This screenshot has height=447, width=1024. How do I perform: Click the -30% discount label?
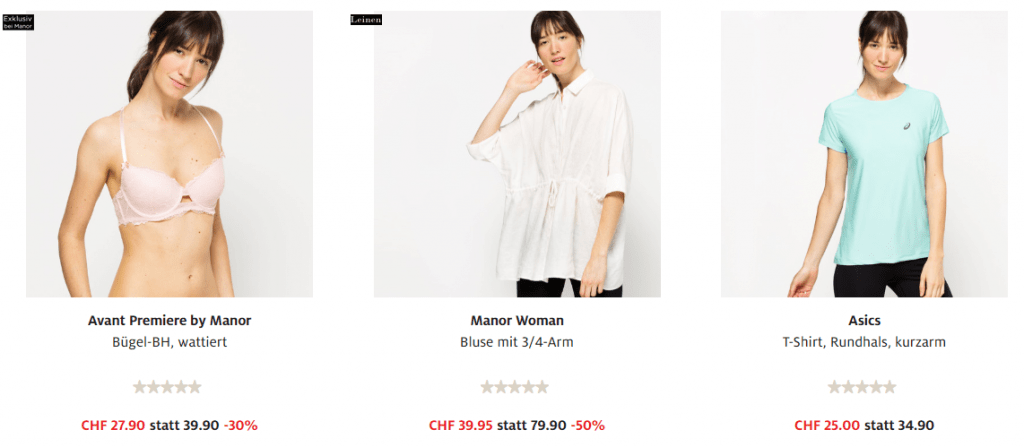click(241, 425)
